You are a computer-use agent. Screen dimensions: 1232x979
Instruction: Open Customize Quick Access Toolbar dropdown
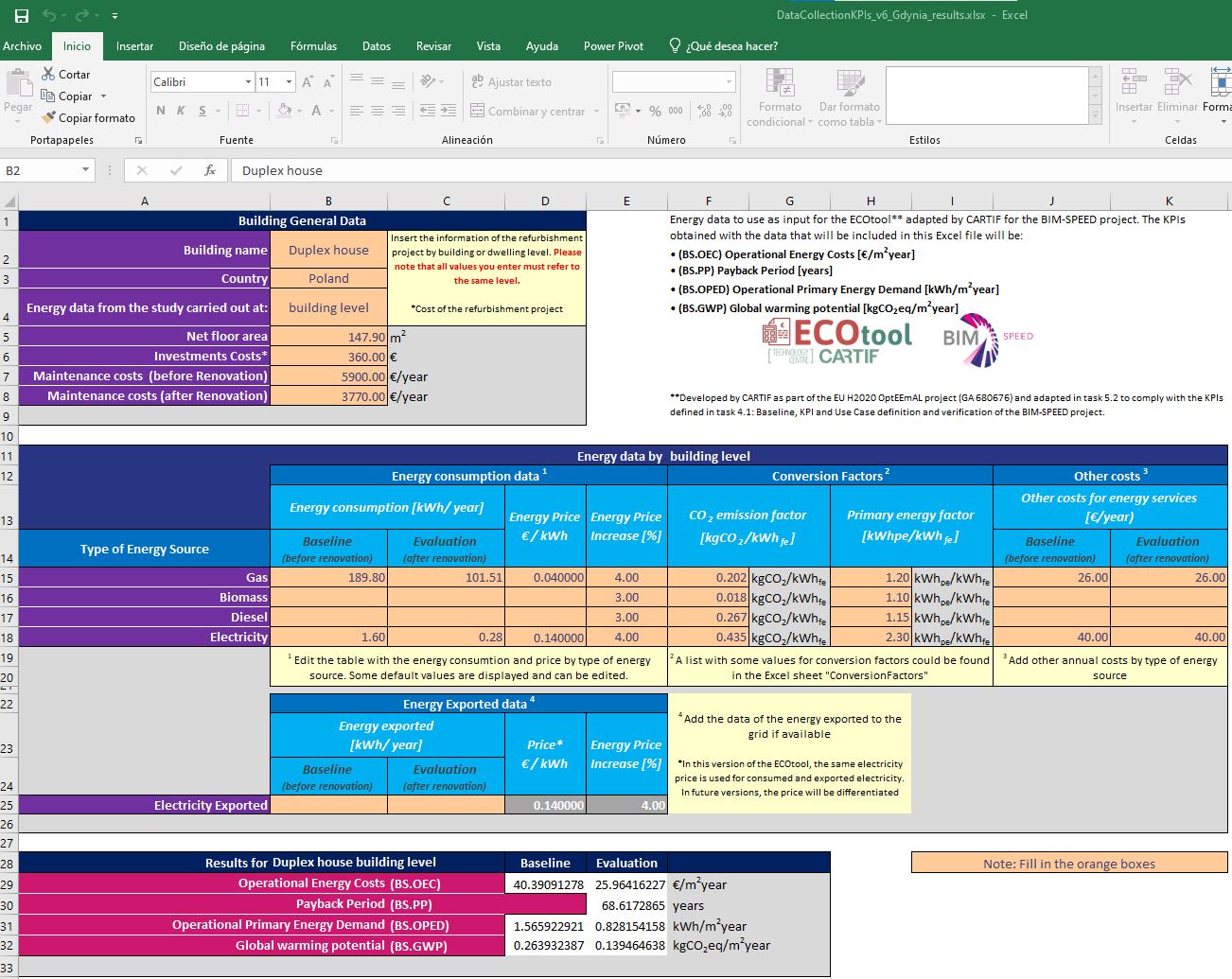tap(114, 16)
